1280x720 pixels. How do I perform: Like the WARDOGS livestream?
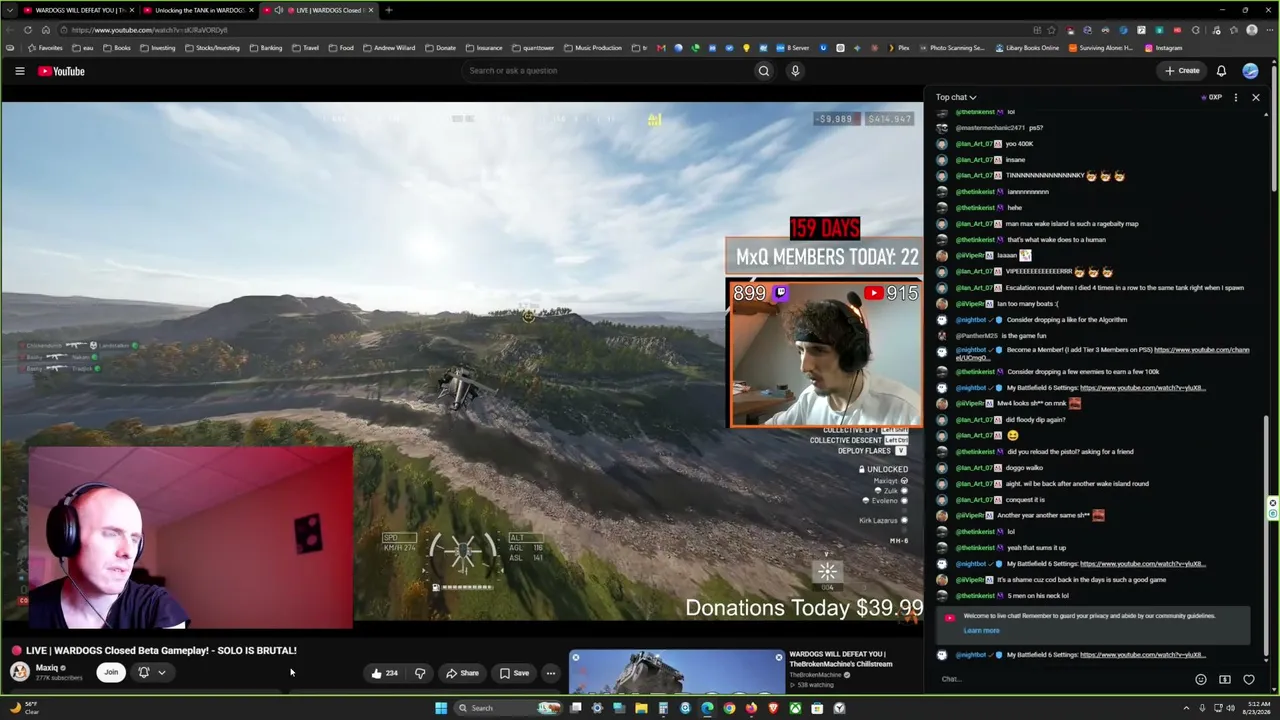point(384,673)
